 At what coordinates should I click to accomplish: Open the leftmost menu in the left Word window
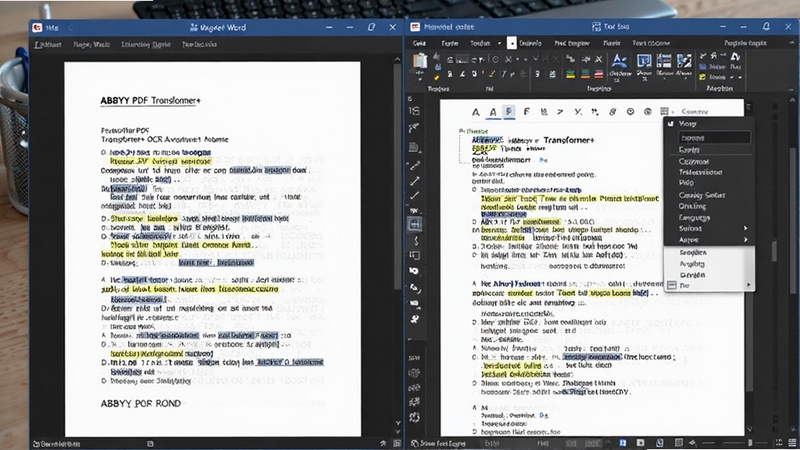point(48,44)
